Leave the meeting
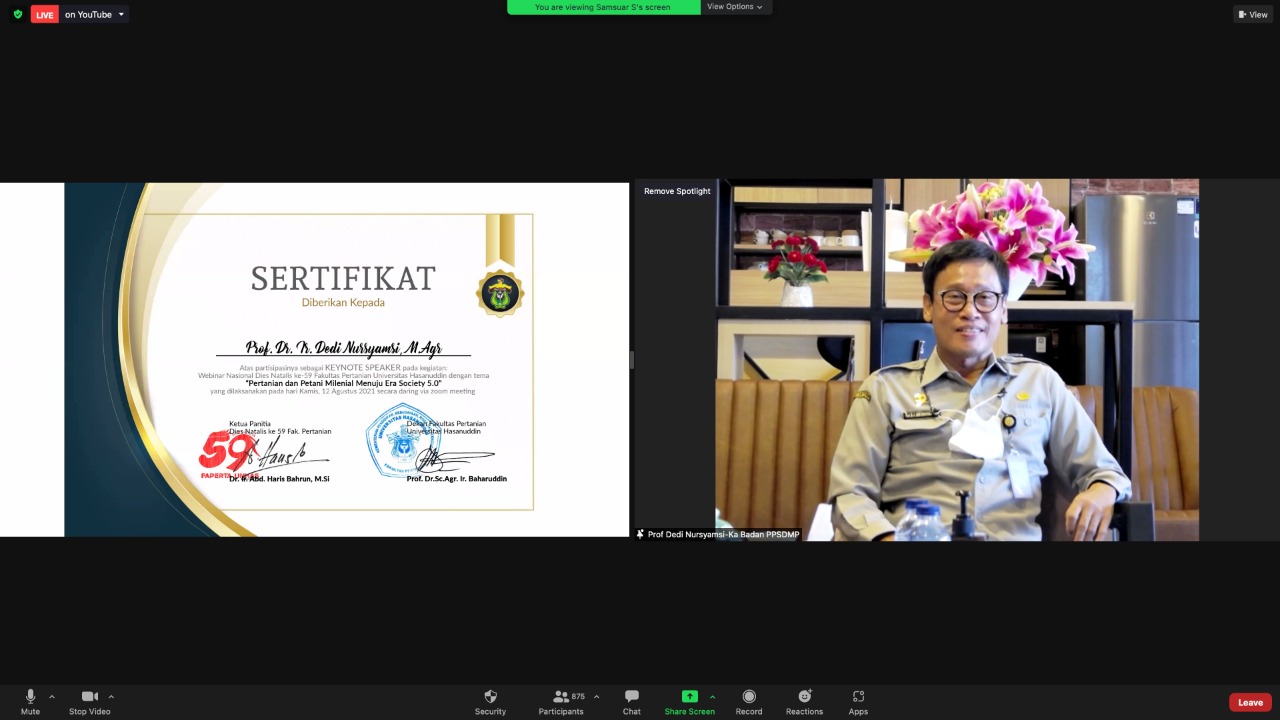The height and width of the screenshot is (720, 1280). point(1250,702)
